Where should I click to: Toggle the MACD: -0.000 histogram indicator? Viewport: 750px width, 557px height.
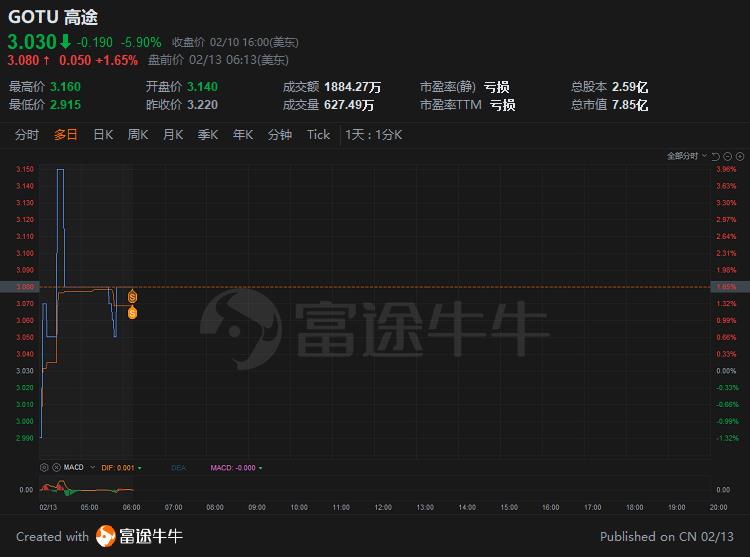[x=236, y=468]
